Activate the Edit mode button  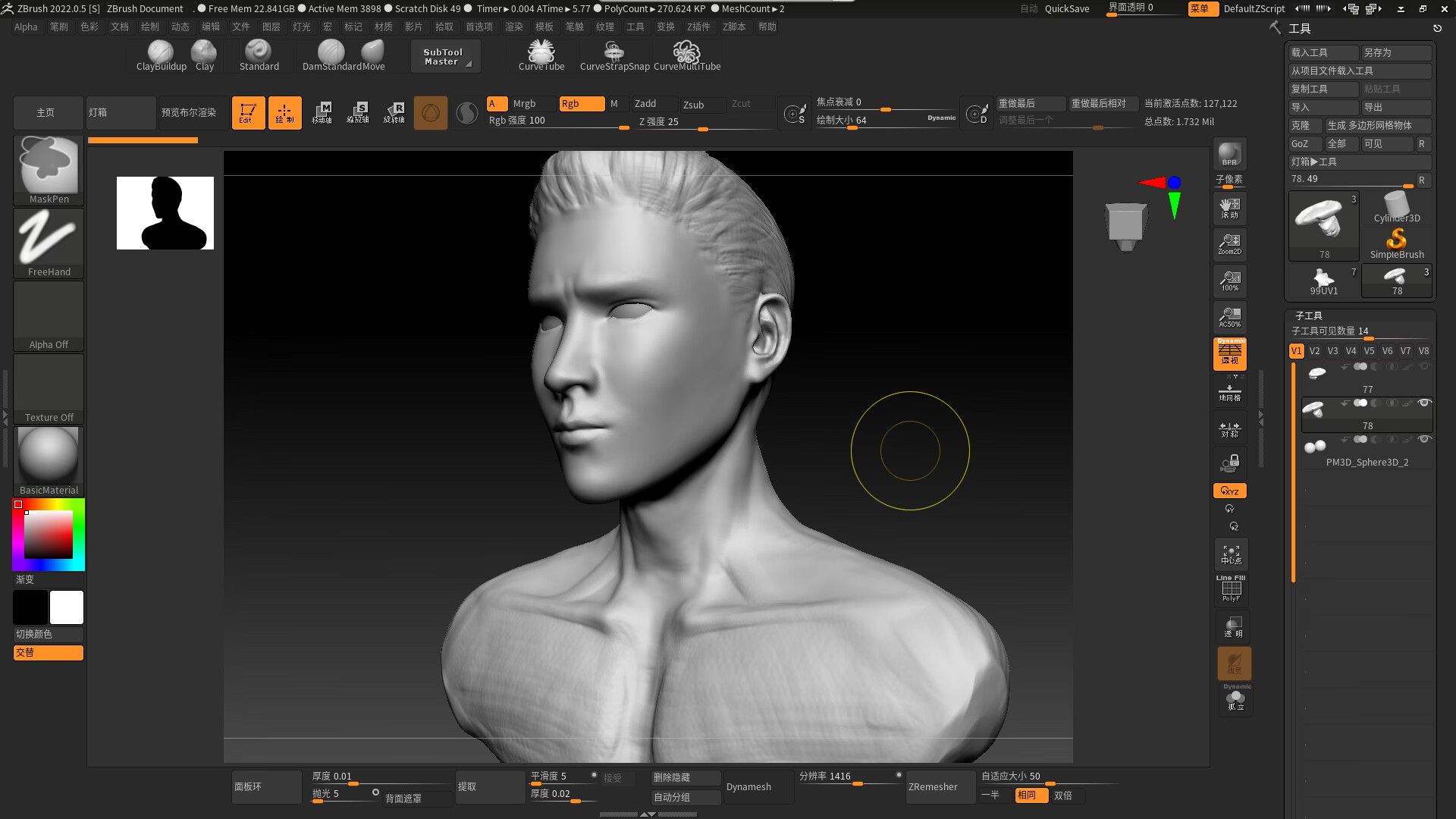[248, 113]
